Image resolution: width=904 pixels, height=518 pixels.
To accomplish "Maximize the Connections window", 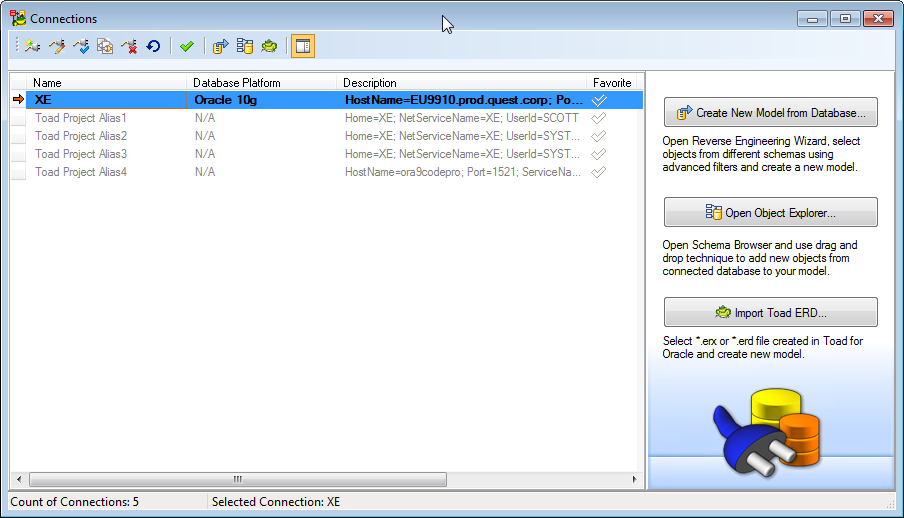I will point(845,18).
